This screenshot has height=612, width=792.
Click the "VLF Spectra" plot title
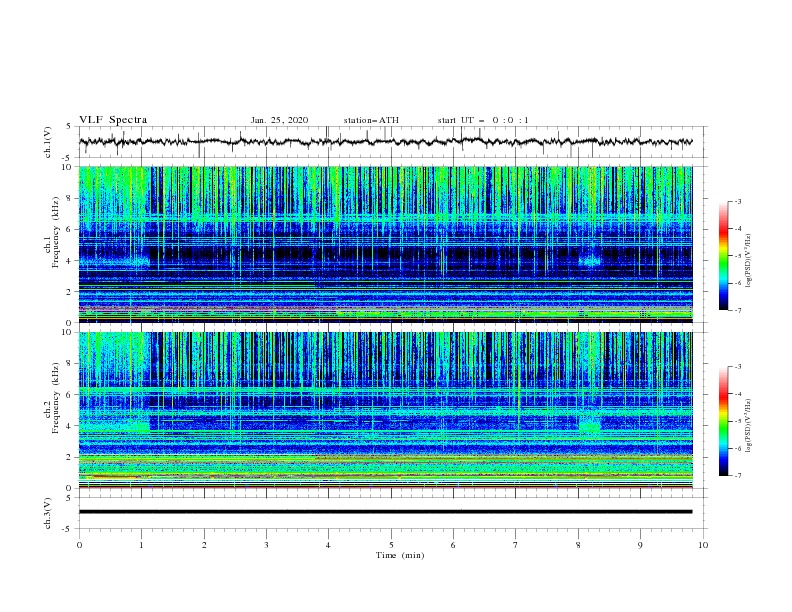pyautogui.click(x=113, y=120)
